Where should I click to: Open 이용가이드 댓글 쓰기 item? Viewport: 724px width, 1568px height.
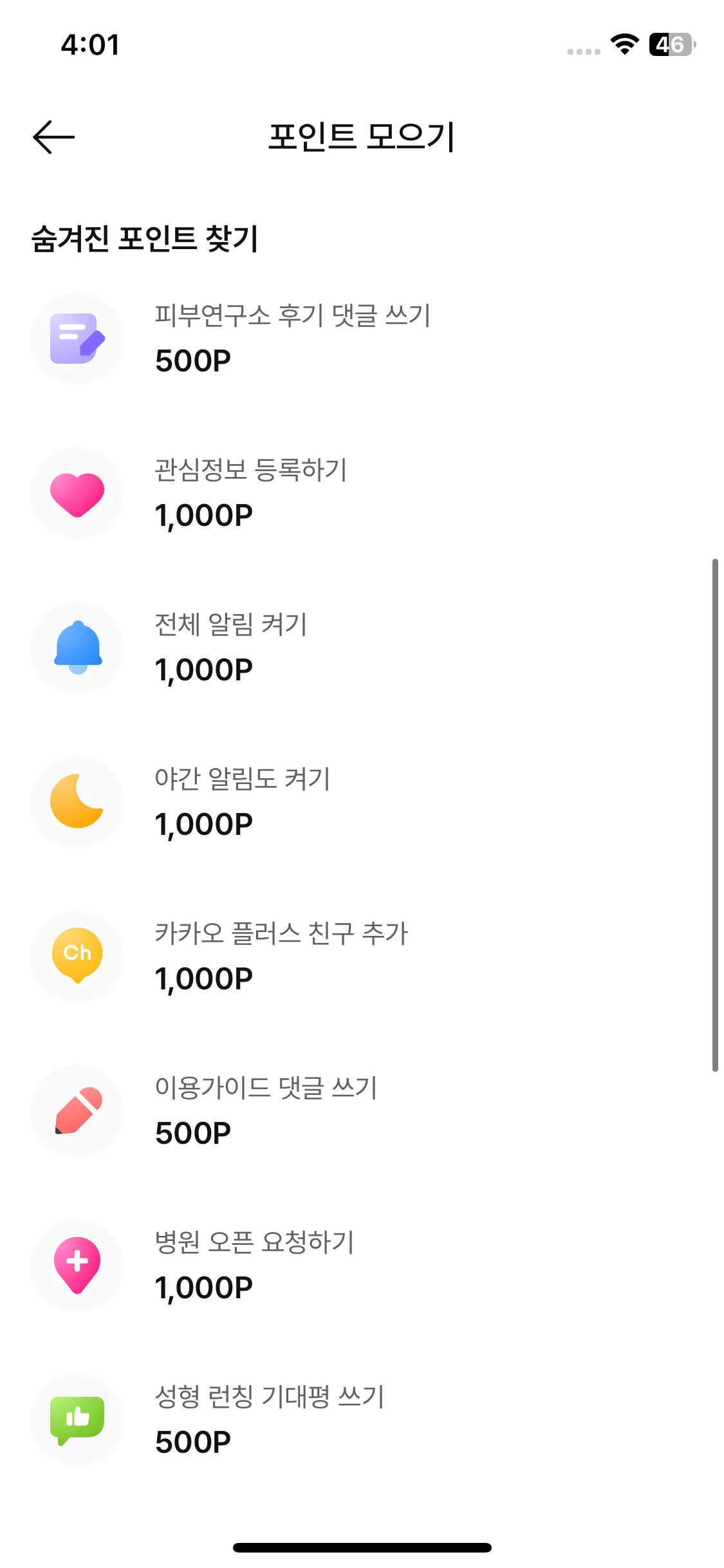coord(362,1111)
